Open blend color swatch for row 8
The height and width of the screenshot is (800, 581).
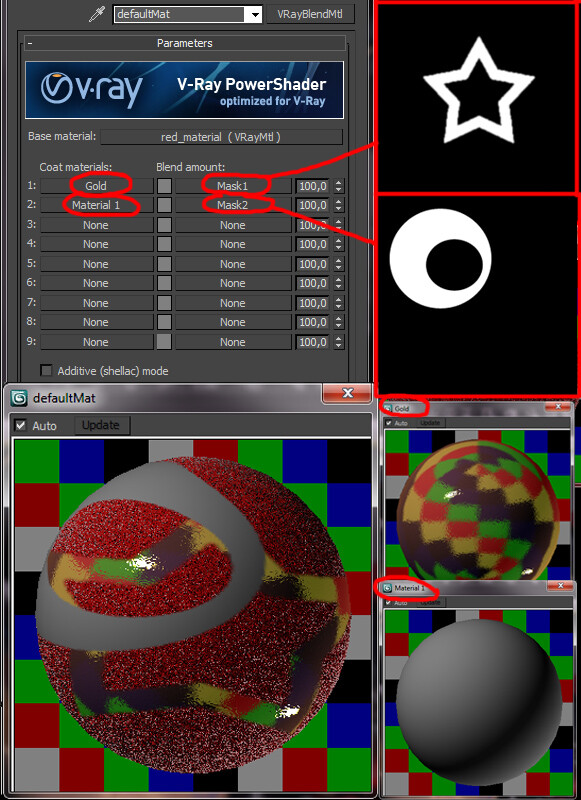[164, 322]
